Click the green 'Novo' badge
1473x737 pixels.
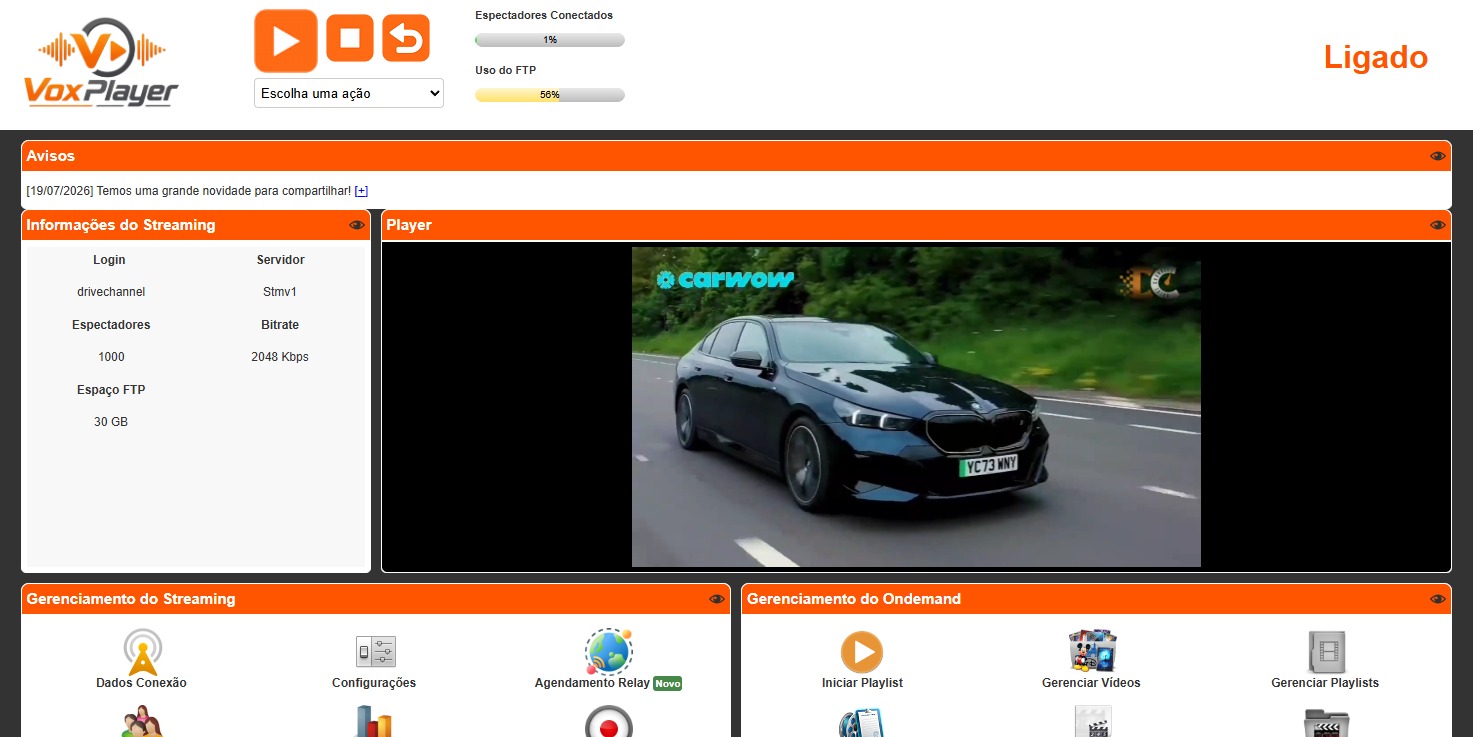[x=667, y=684]
